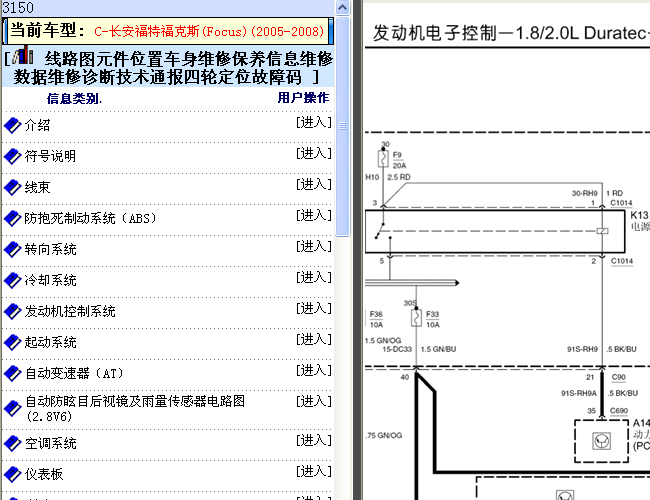Click the book icon beside 发动机控制系统
Image resolution: width=650 pixels, height=500 pixels.
tap(12, 311)
